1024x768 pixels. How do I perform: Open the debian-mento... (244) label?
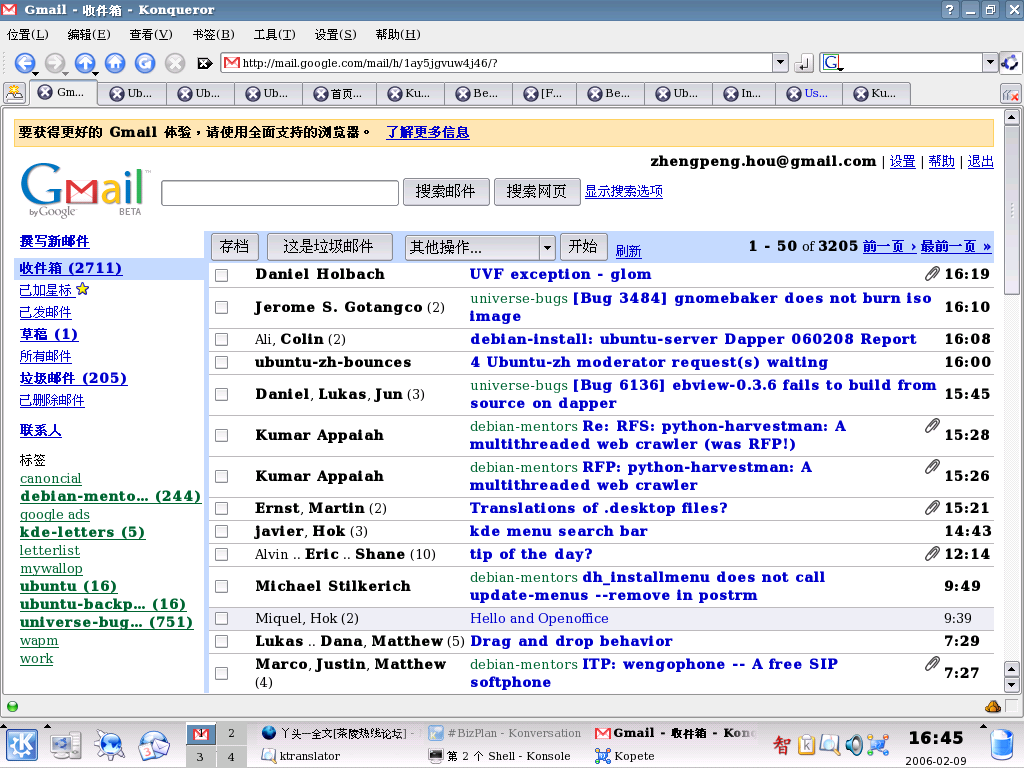coord(110,496)
